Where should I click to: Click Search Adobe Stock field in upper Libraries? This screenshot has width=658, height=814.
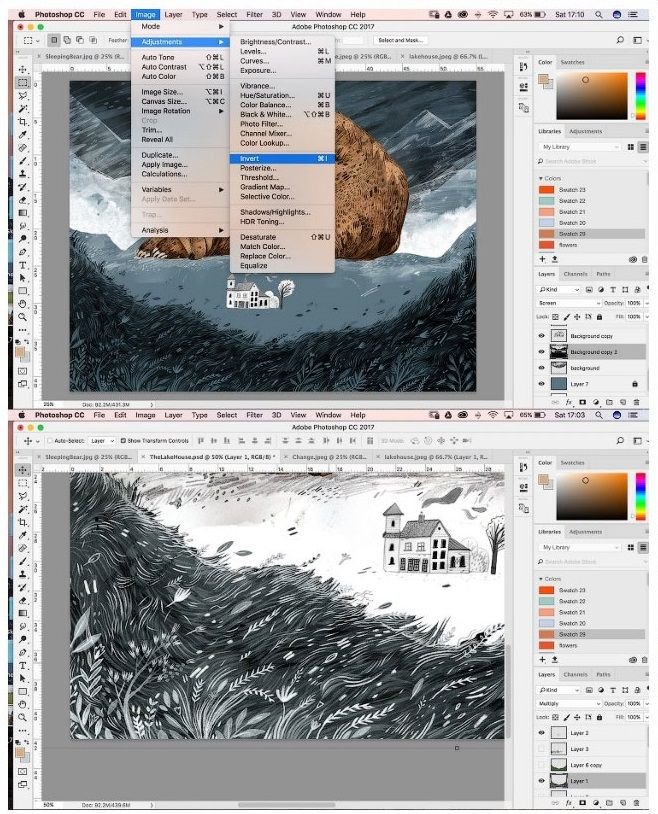point(592,161)
